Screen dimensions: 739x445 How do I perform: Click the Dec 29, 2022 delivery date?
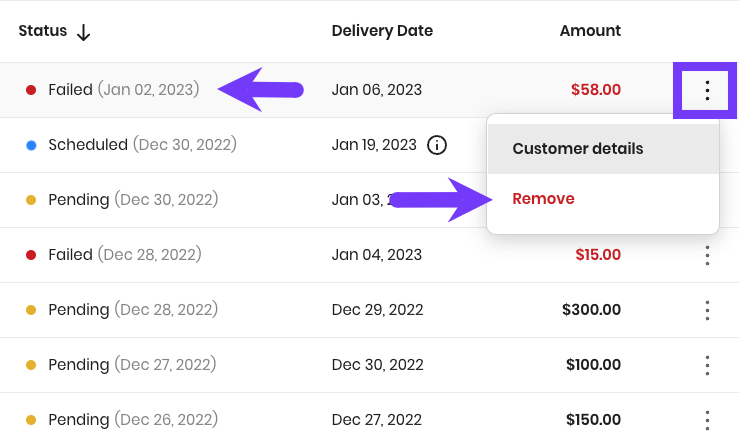378,310
